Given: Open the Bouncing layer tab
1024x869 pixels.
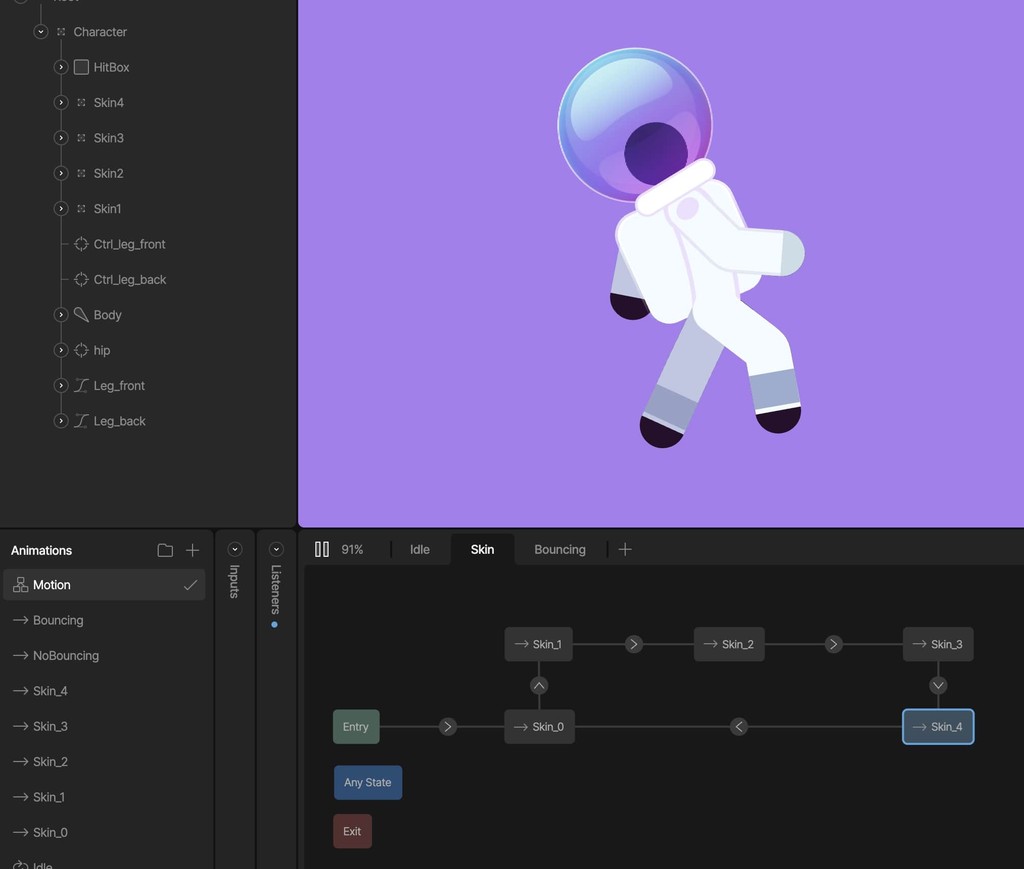Looking at the screenshot, I should (560, 549).
